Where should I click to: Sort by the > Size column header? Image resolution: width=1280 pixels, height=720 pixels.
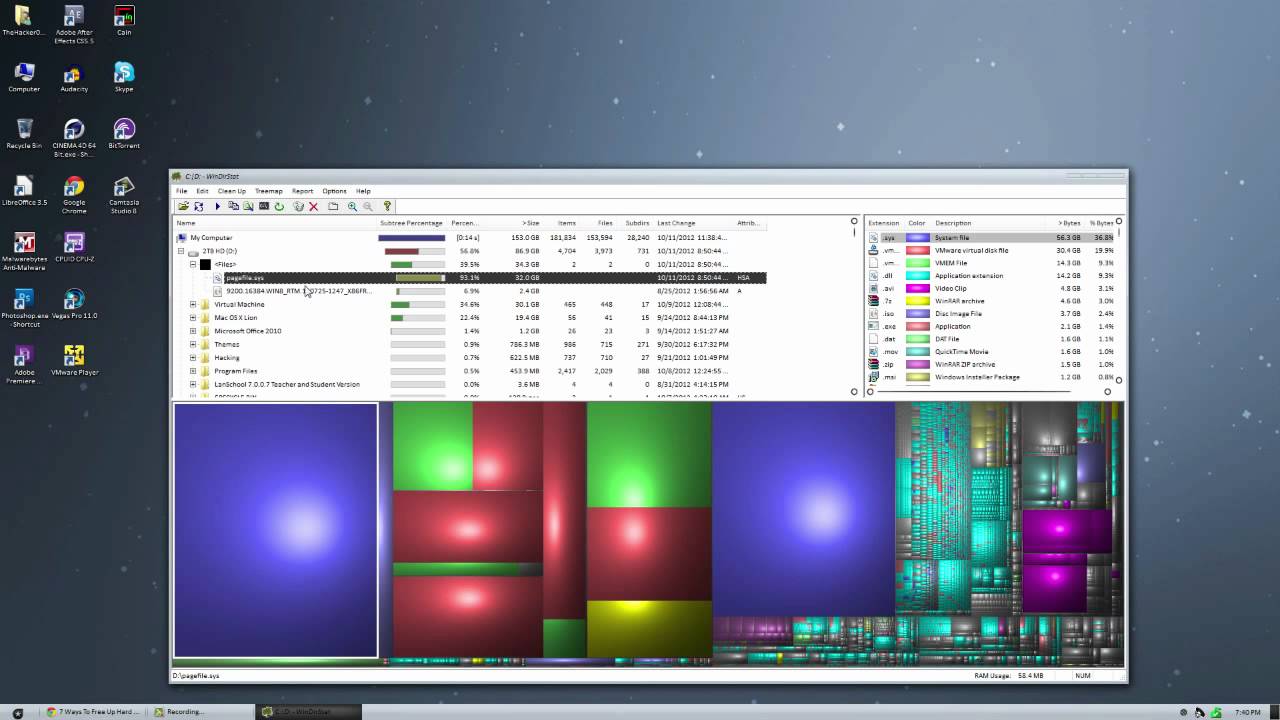click(x=512, y=223)
